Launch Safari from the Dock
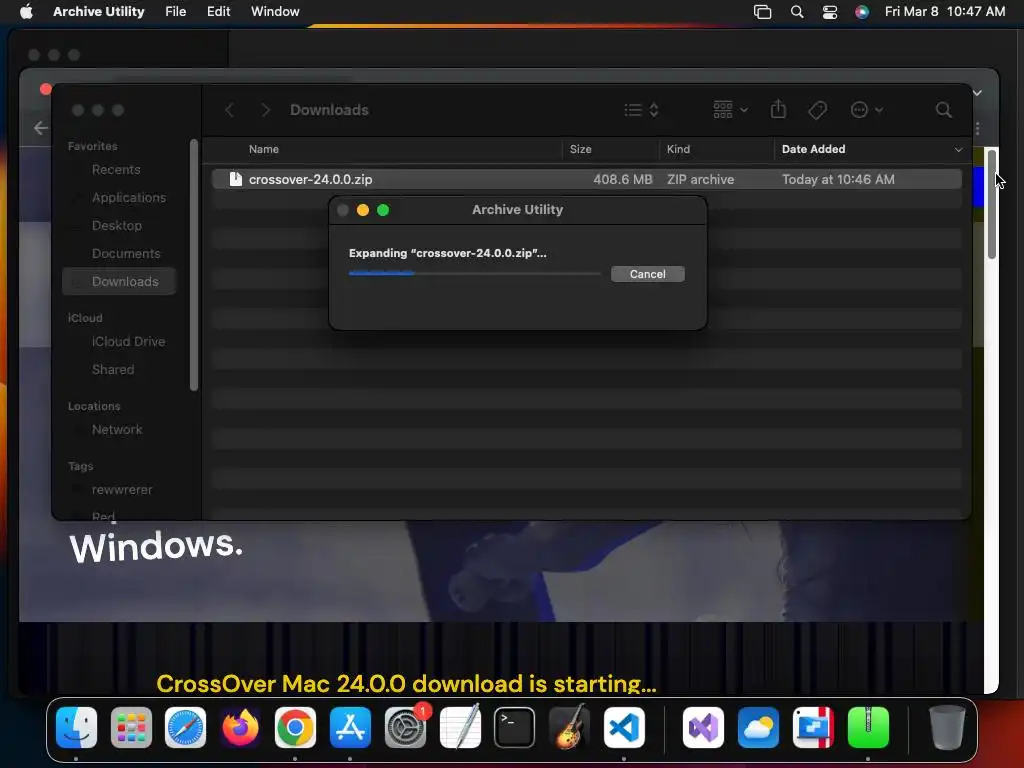Viewport: 1024px width, 768px height. click(185, 728)
